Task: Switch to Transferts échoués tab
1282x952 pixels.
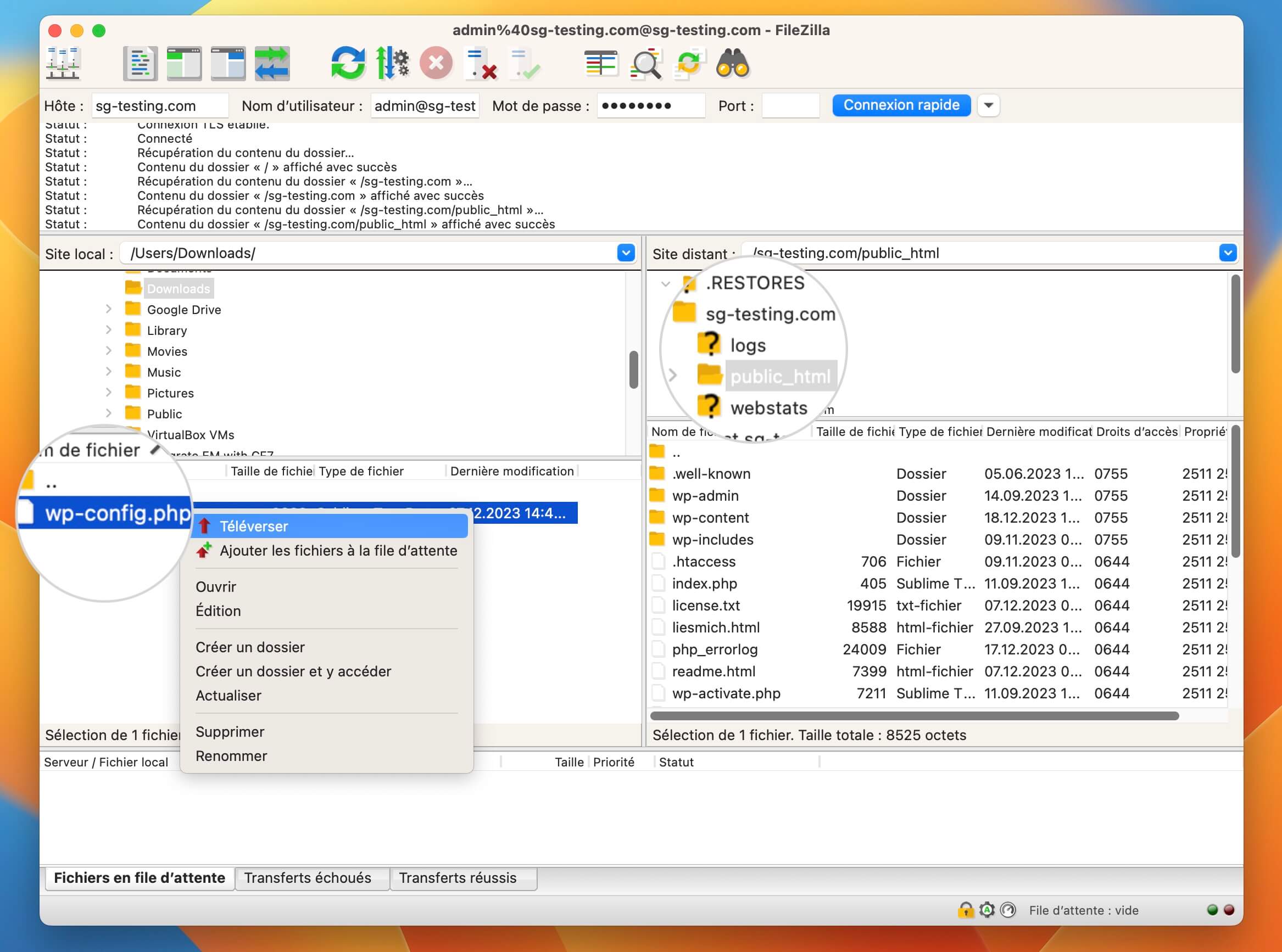Action: 312,878
